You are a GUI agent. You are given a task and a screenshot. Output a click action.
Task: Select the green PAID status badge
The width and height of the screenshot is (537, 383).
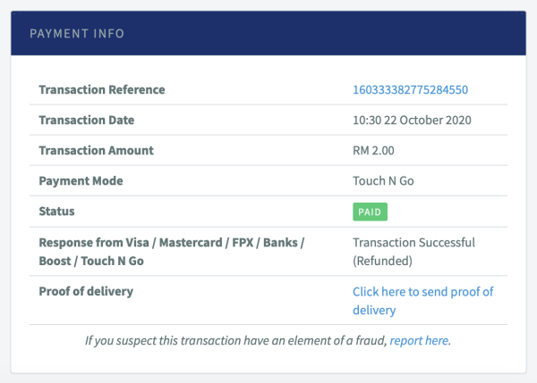pos(370,212)
